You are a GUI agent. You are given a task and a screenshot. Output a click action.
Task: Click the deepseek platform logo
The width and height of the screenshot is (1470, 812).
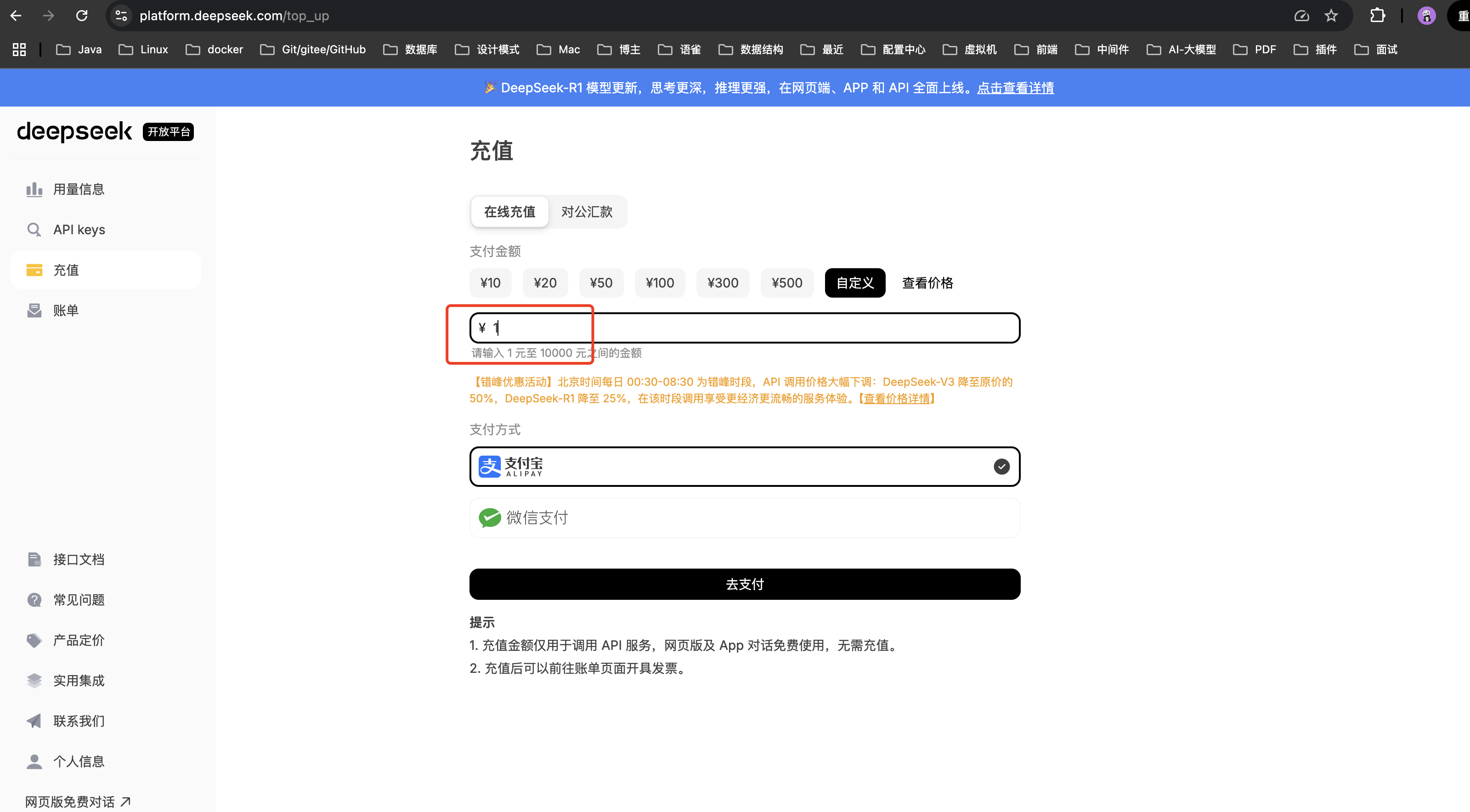(x=74, y=131)
